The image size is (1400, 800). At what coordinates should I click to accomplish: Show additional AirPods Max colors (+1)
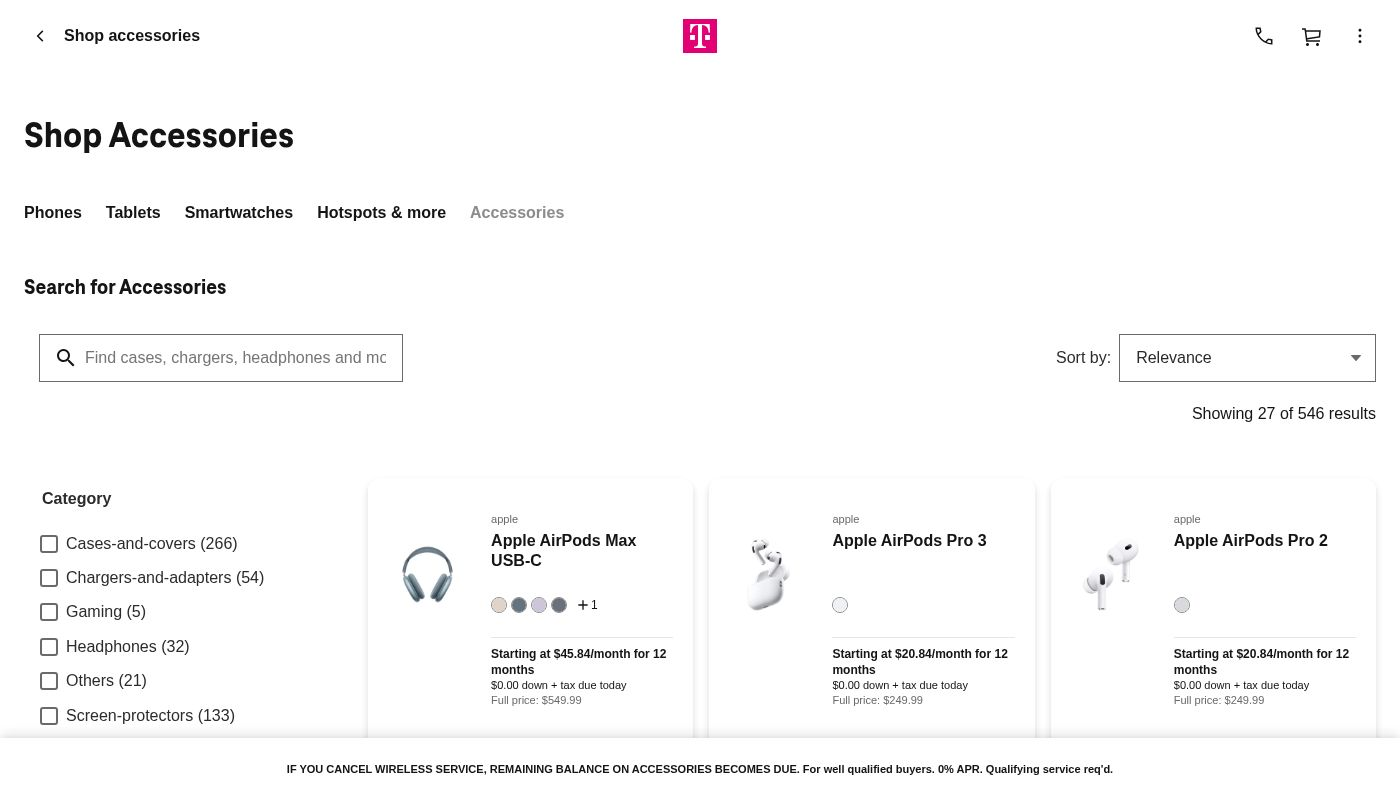pos(587,605)
